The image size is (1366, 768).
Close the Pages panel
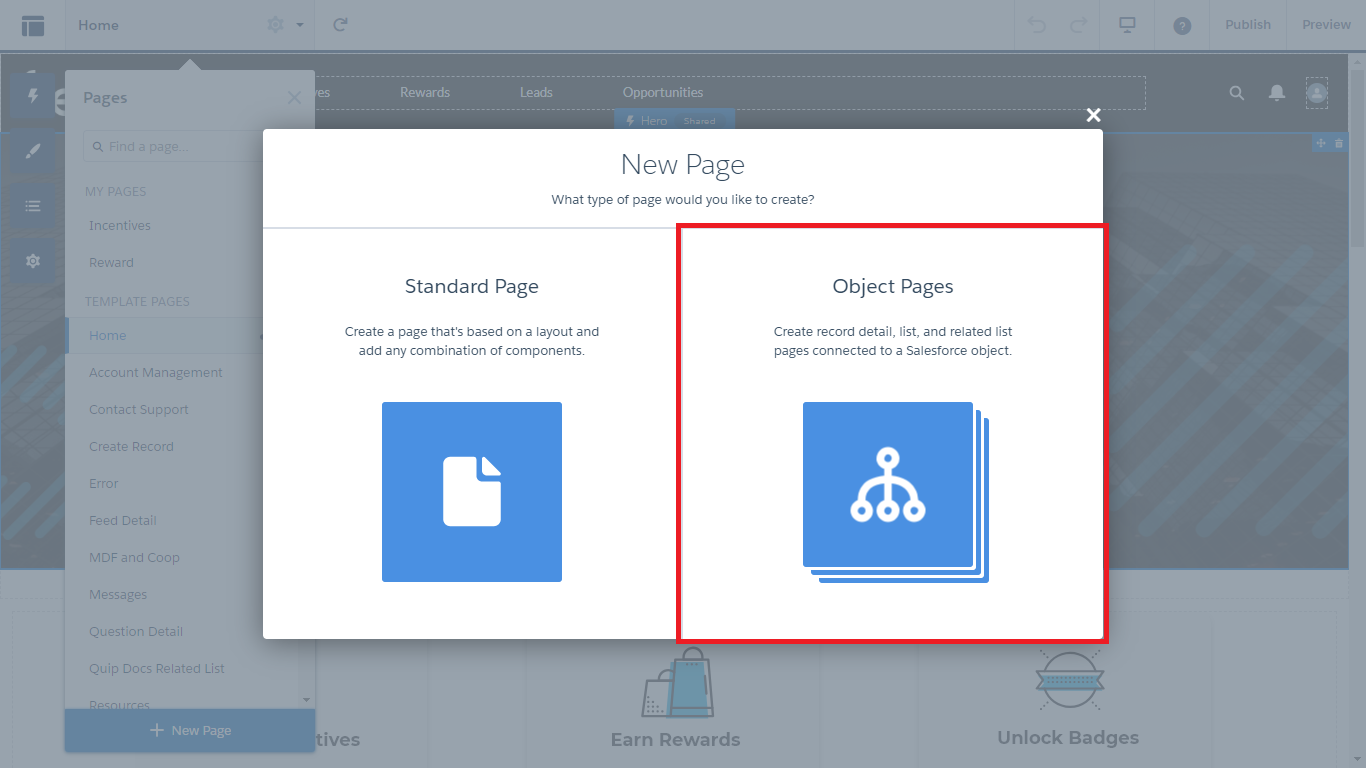(294, 98)
